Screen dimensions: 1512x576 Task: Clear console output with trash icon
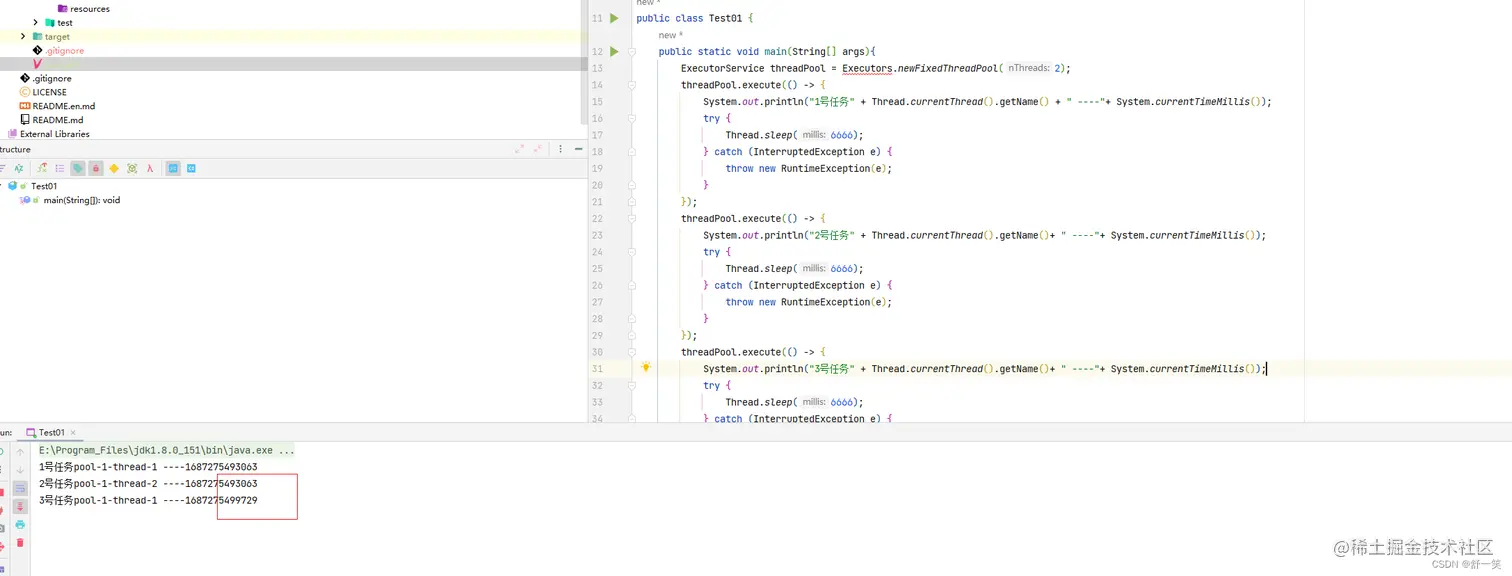(20, 543)
